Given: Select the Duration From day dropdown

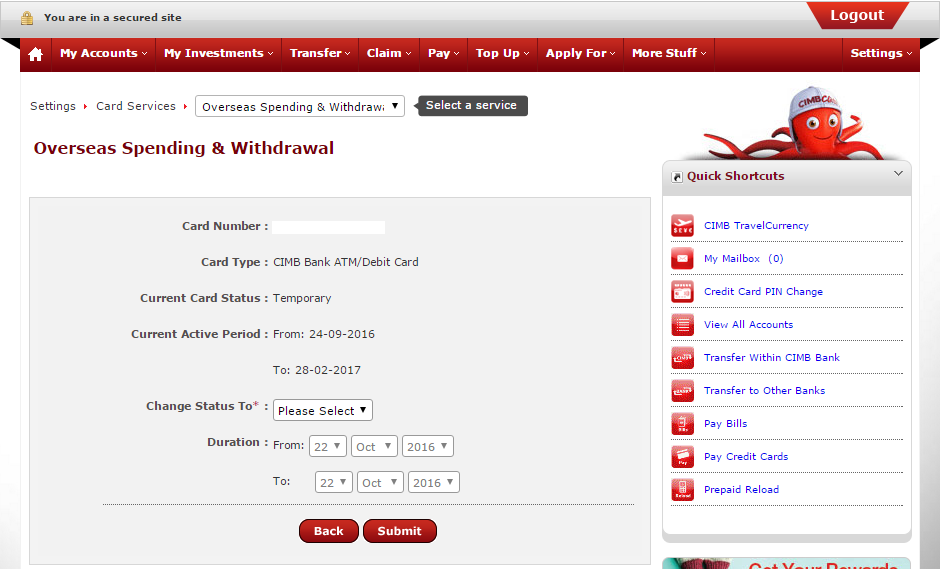Looking at the screenshot, I should pyautogui.click(x=328, y=446).
